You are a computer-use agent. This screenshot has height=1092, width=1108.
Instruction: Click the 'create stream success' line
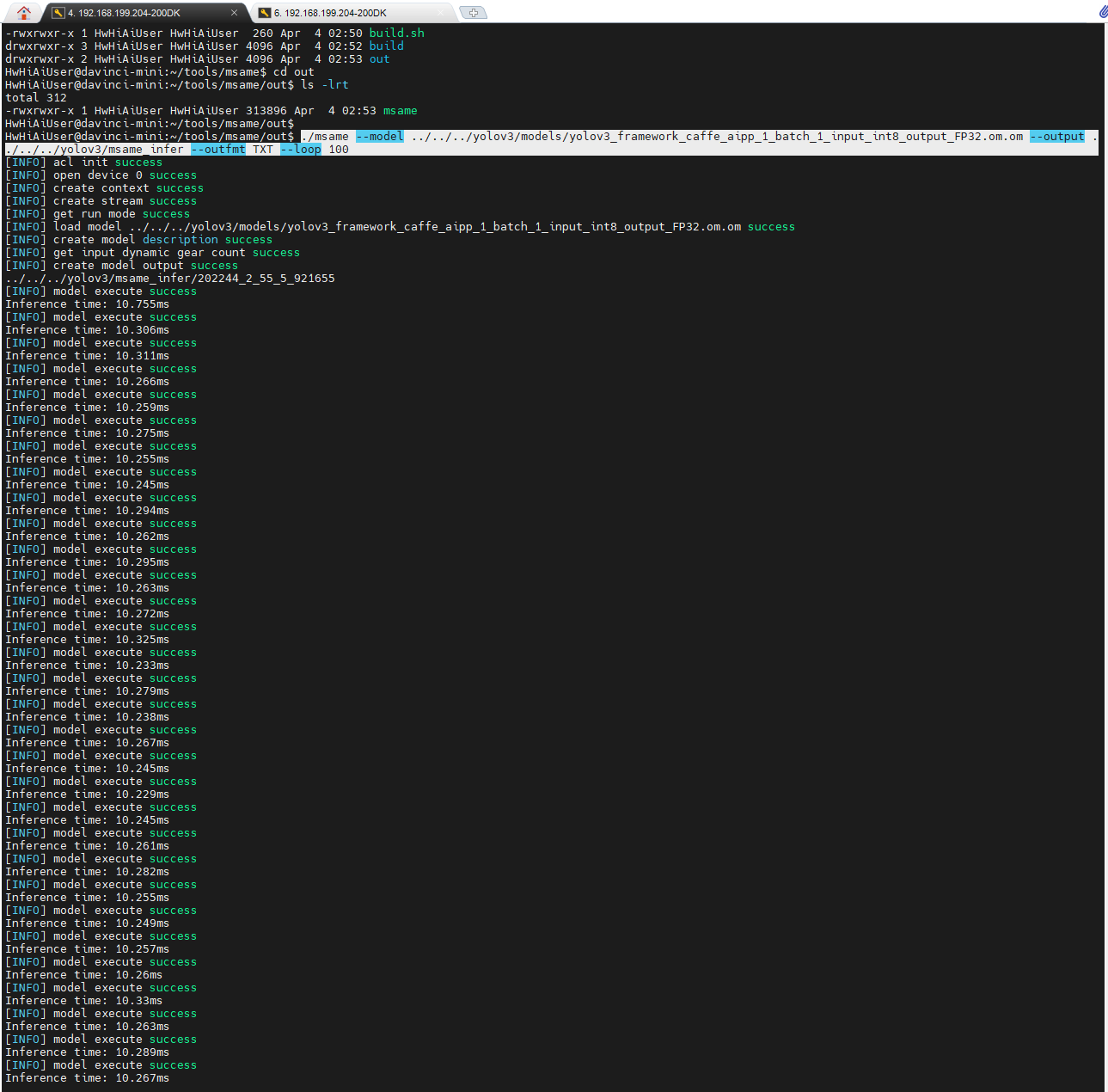tap(101, 201)
